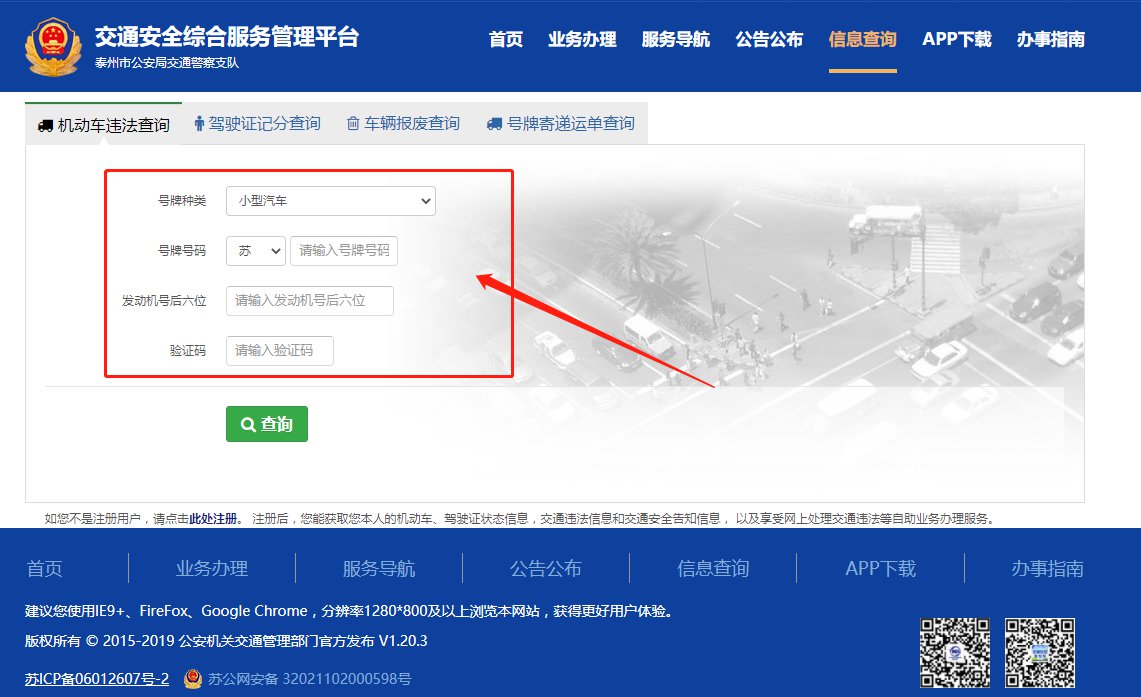Click the left QR code in footer
The width and height of the screenshot is (1141, 697).
coord(955,653)
